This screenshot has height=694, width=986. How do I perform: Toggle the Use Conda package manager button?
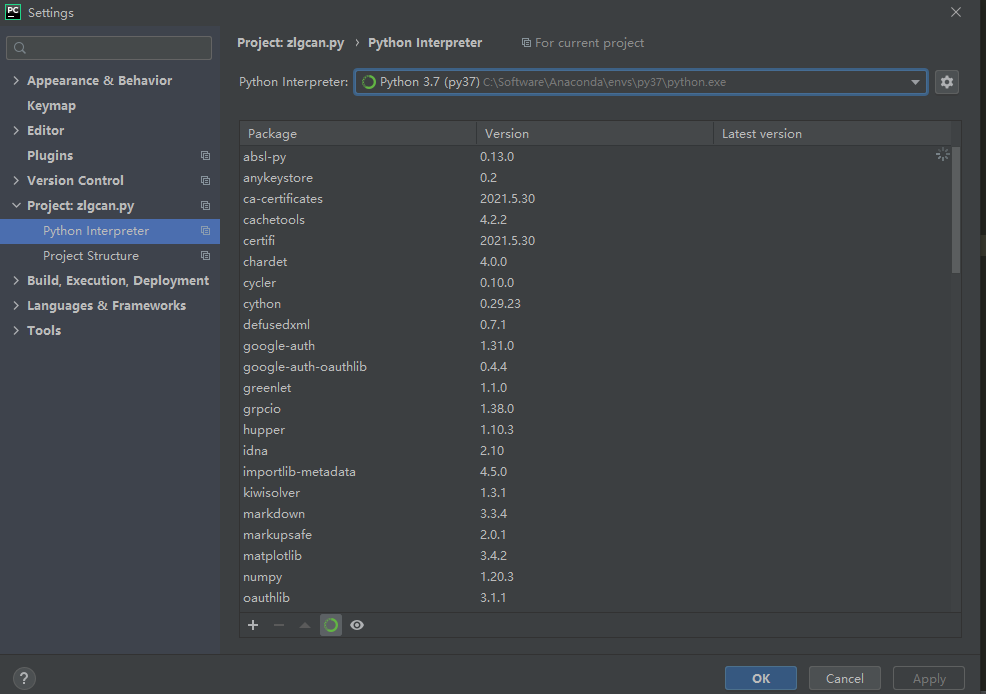[x=331, y=625]
